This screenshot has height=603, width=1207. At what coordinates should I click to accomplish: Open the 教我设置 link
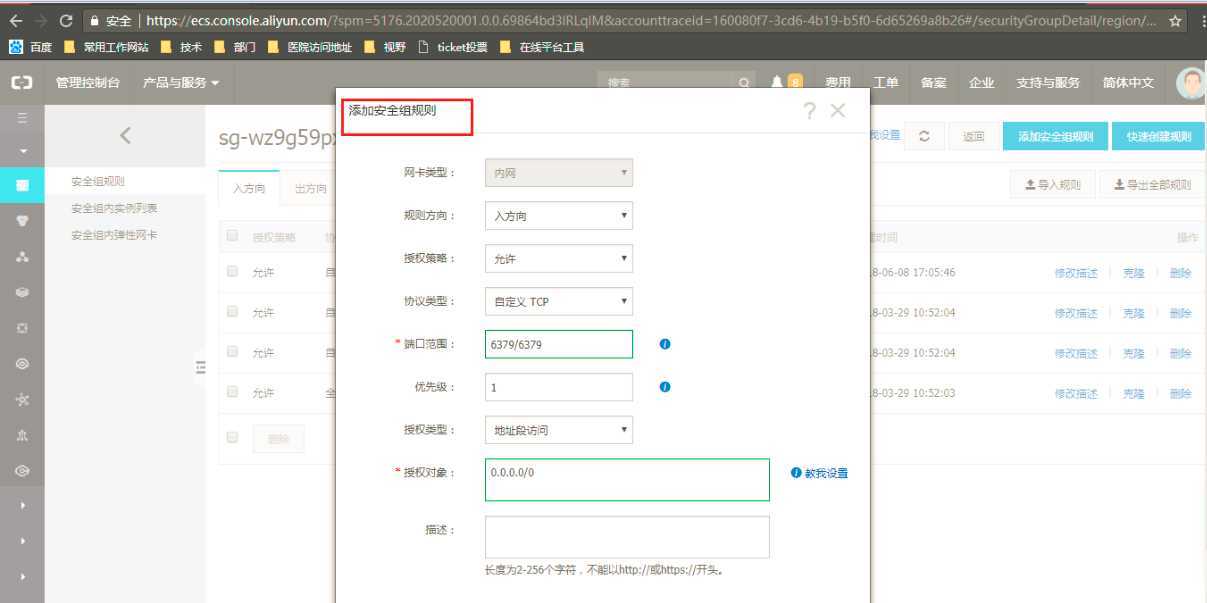click(826, 473)
